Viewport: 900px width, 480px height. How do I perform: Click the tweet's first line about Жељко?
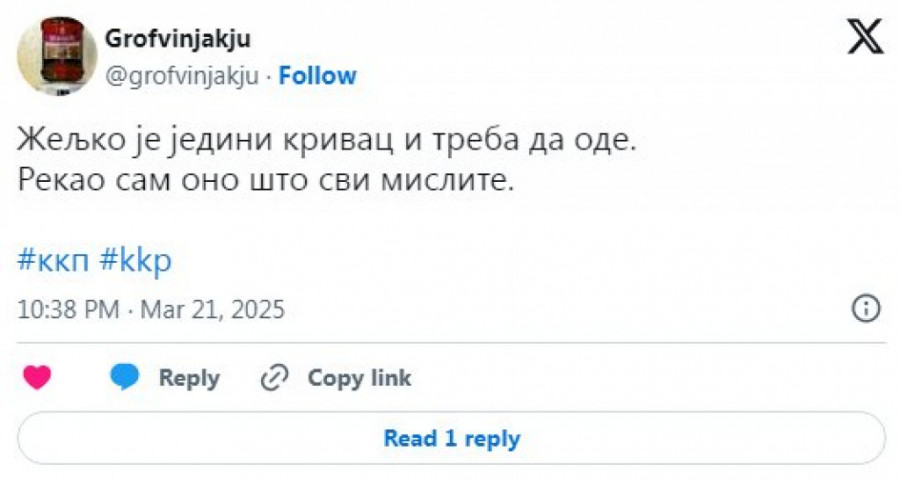pyautogui.click(x=326, y=141)
